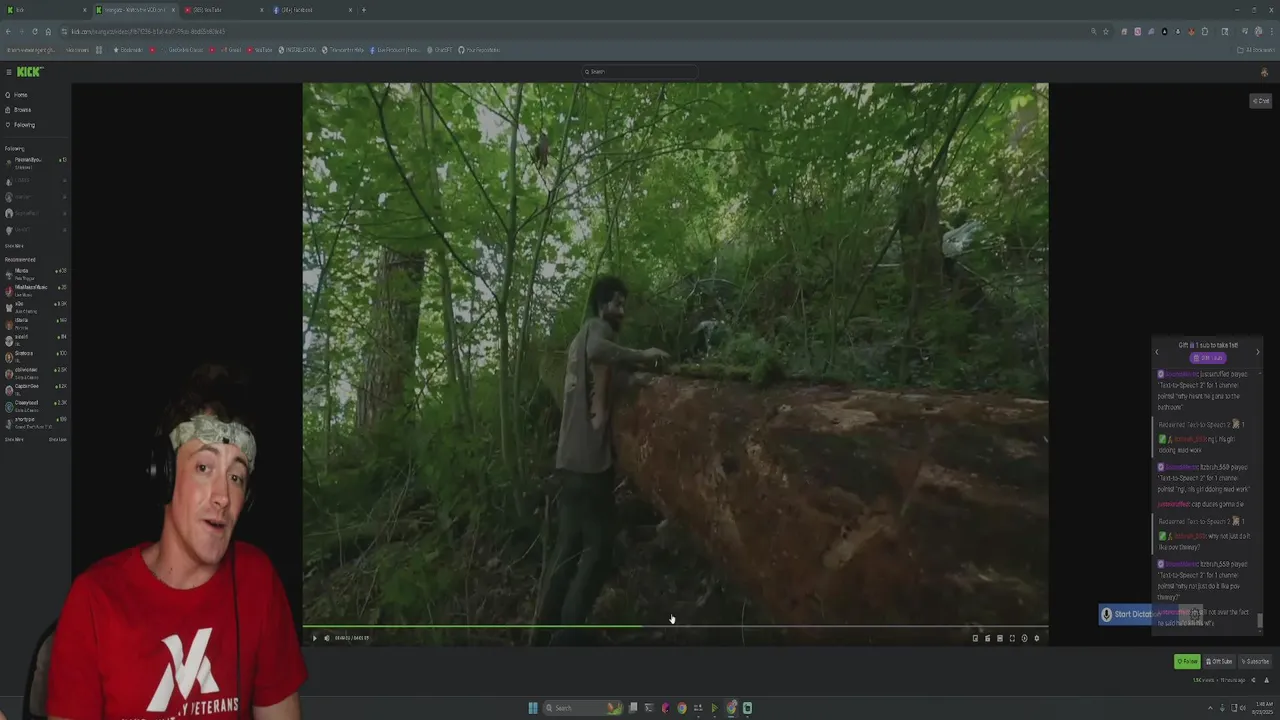The image size is (1280, 720).
Task: Toggle theater mode on video player
Action: pyautogui.click(x=1000, y=638)
